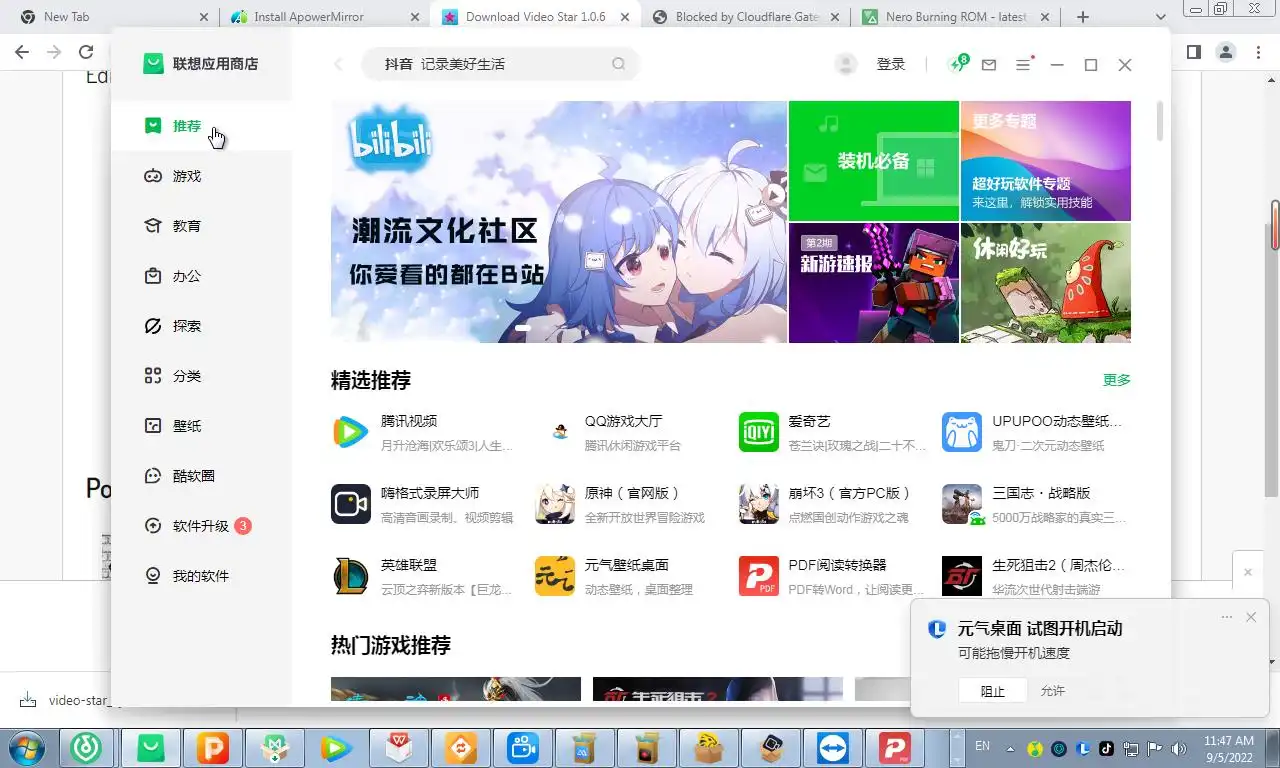Click the taskbar clock showing 11:47 AM
The height and width of the screenshot is (768, 1280).
pyautogui.click(x=1229, y=748)
